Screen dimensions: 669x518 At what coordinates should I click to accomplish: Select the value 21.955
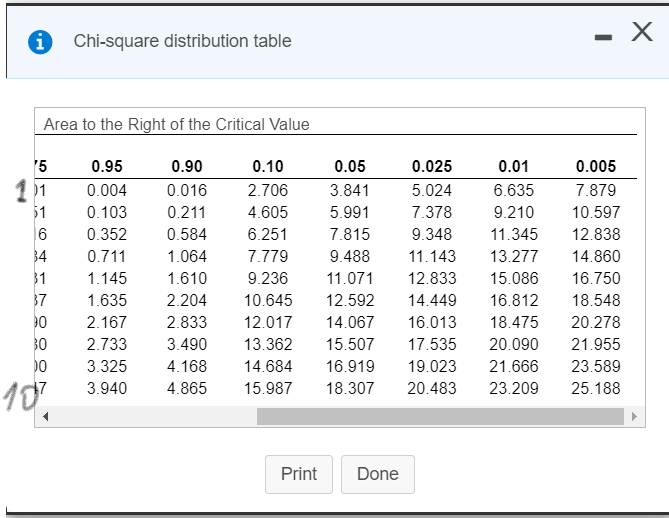click(596, 344)
